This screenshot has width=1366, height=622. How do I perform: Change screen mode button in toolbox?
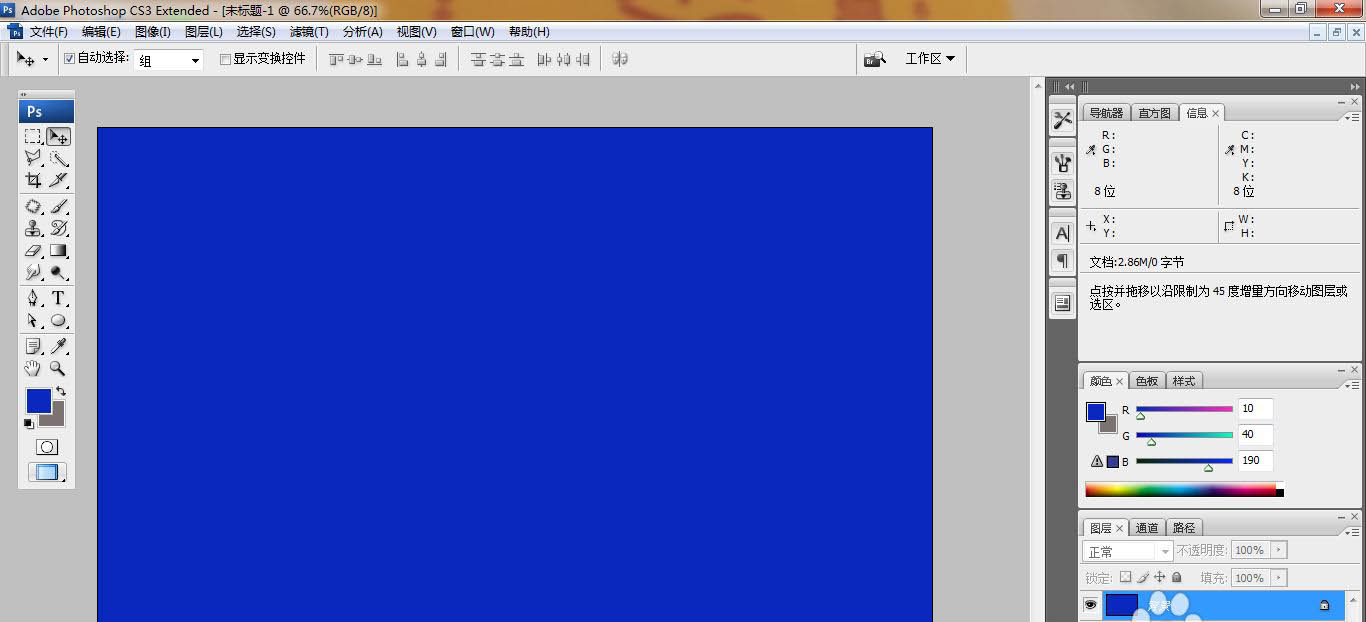click(47, 473)
